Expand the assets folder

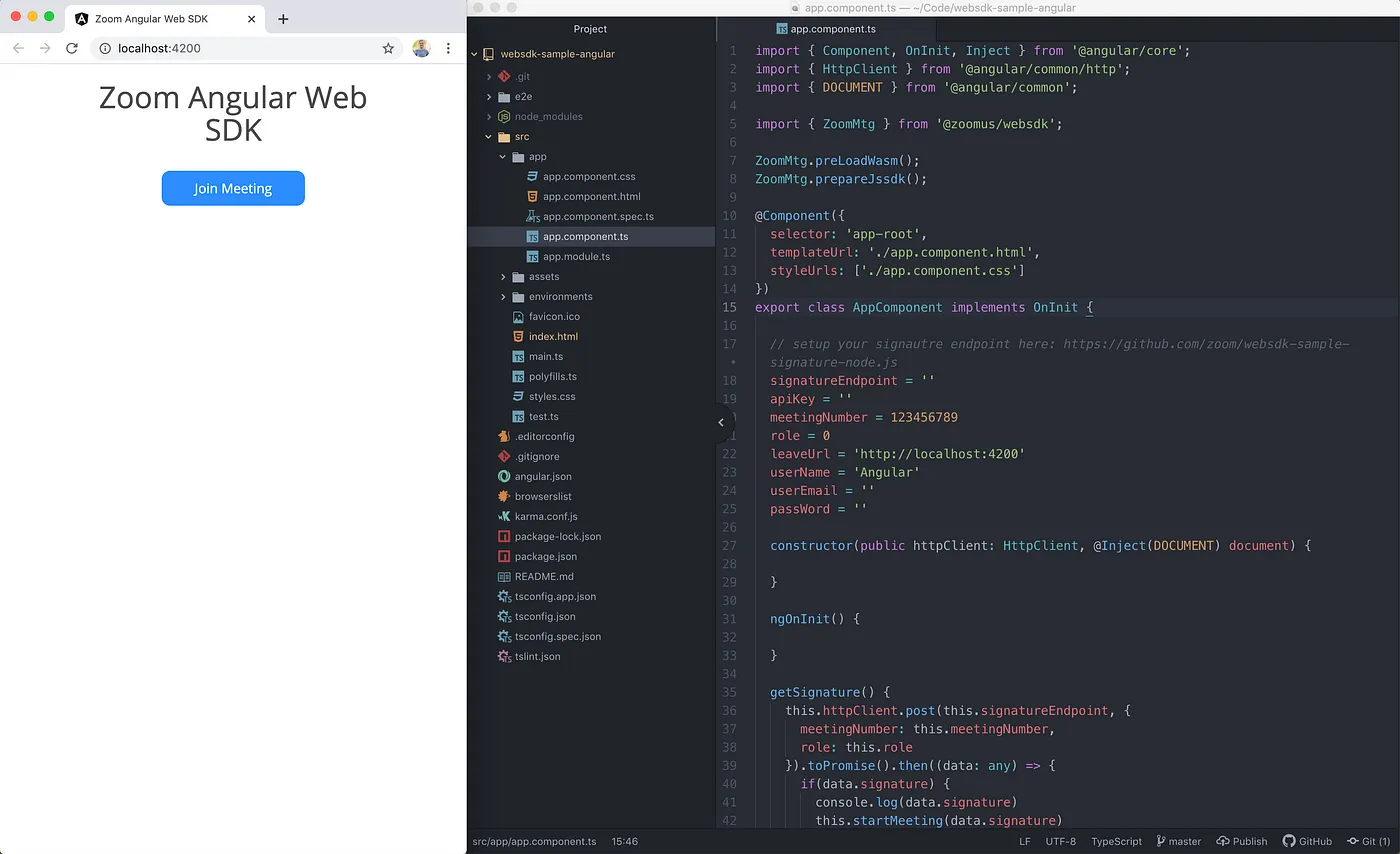(x=503, y=276)
